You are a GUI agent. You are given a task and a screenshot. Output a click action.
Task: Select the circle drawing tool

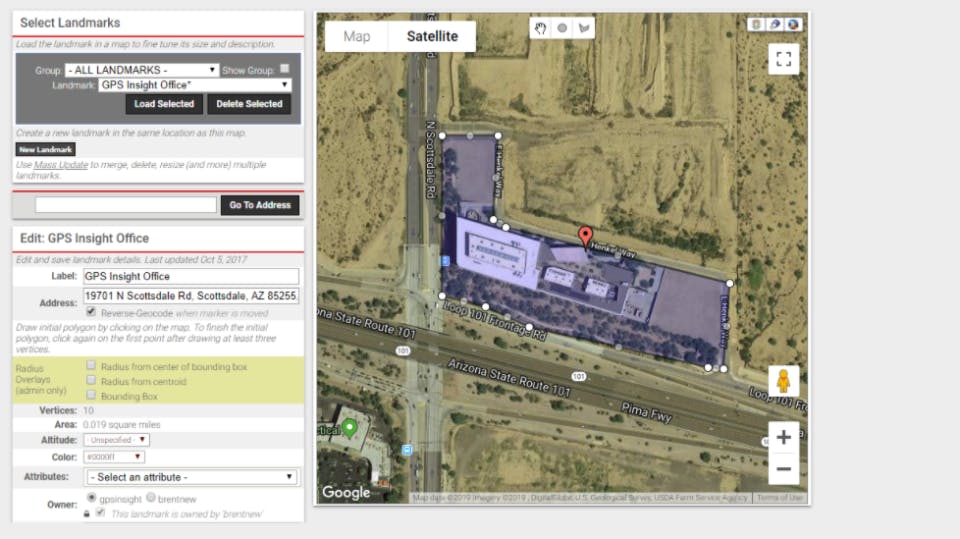(x=562, y=28)
